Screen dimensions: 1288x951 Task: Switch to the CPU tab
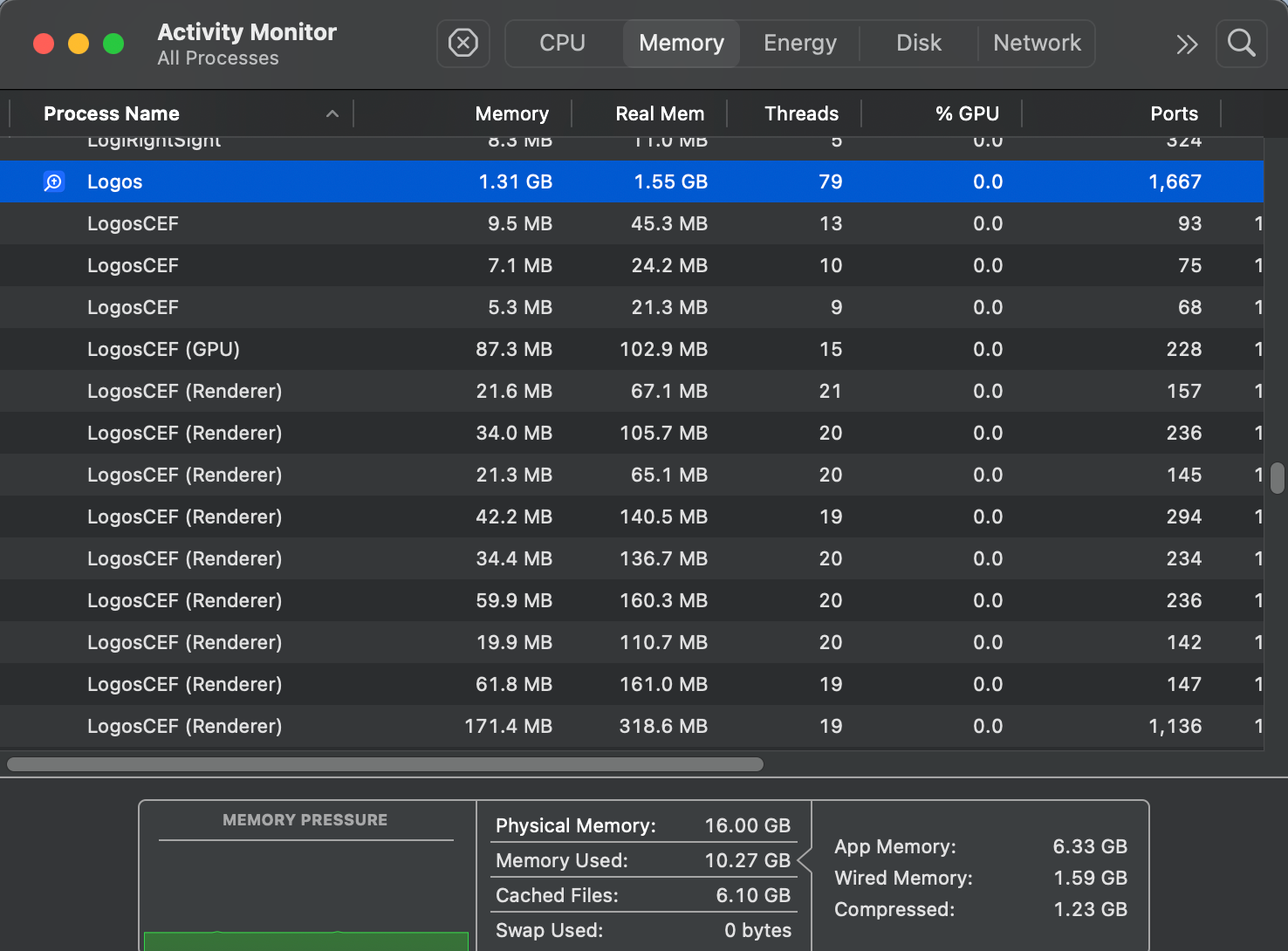pos(563,43)
